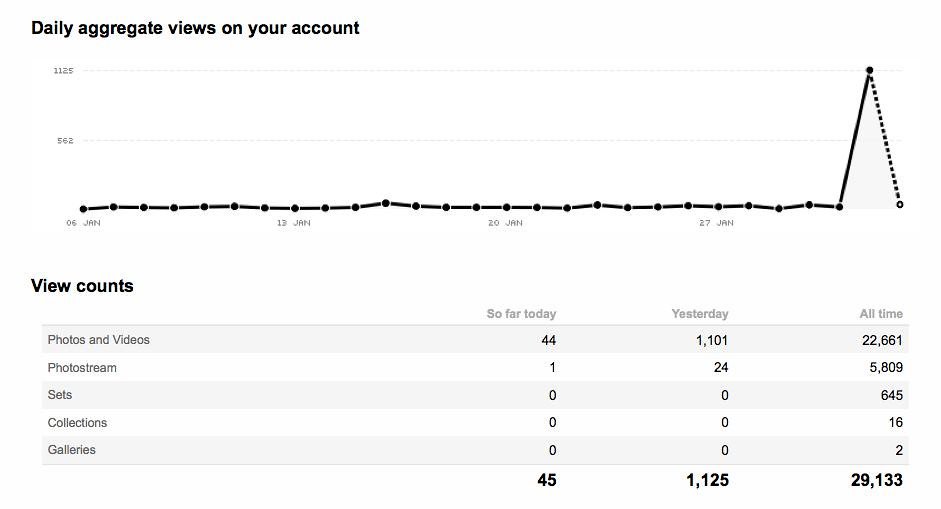
Task: Click the Sets row label
Action: coord(60,395)
